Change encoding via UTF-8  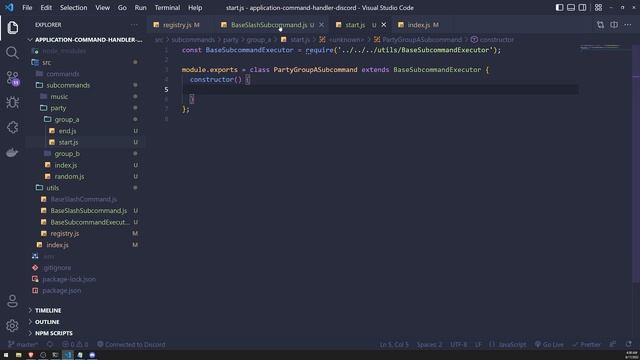458,344
